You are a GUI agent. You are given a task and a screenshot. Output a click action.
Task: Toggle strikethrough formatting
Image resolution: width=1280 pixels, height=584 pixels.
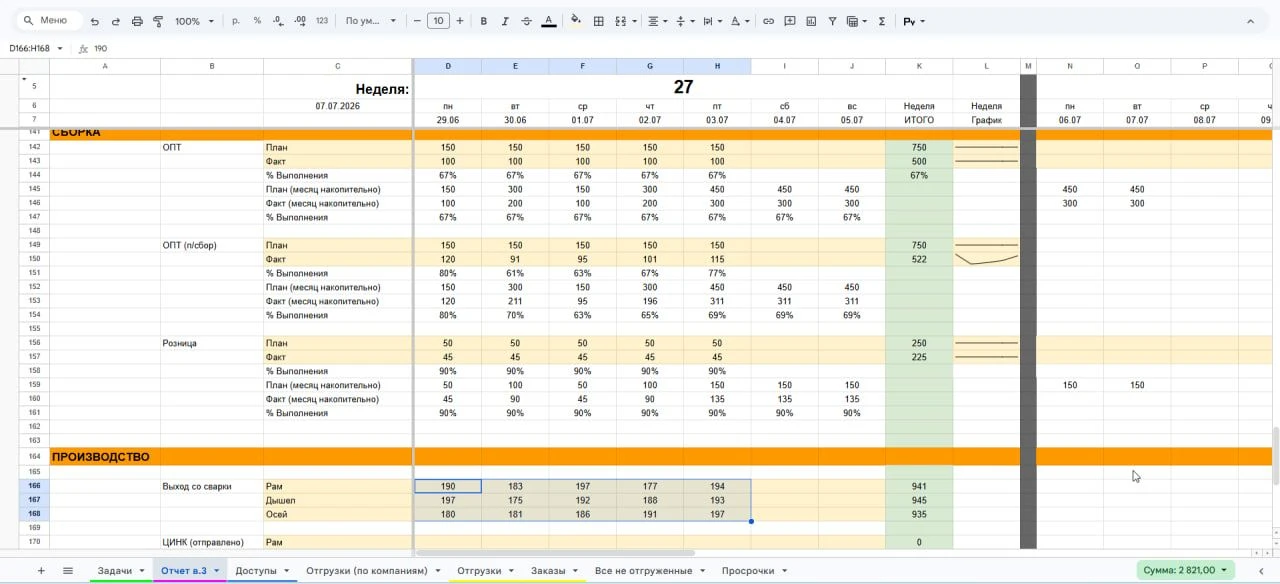(x=526, y=21)
